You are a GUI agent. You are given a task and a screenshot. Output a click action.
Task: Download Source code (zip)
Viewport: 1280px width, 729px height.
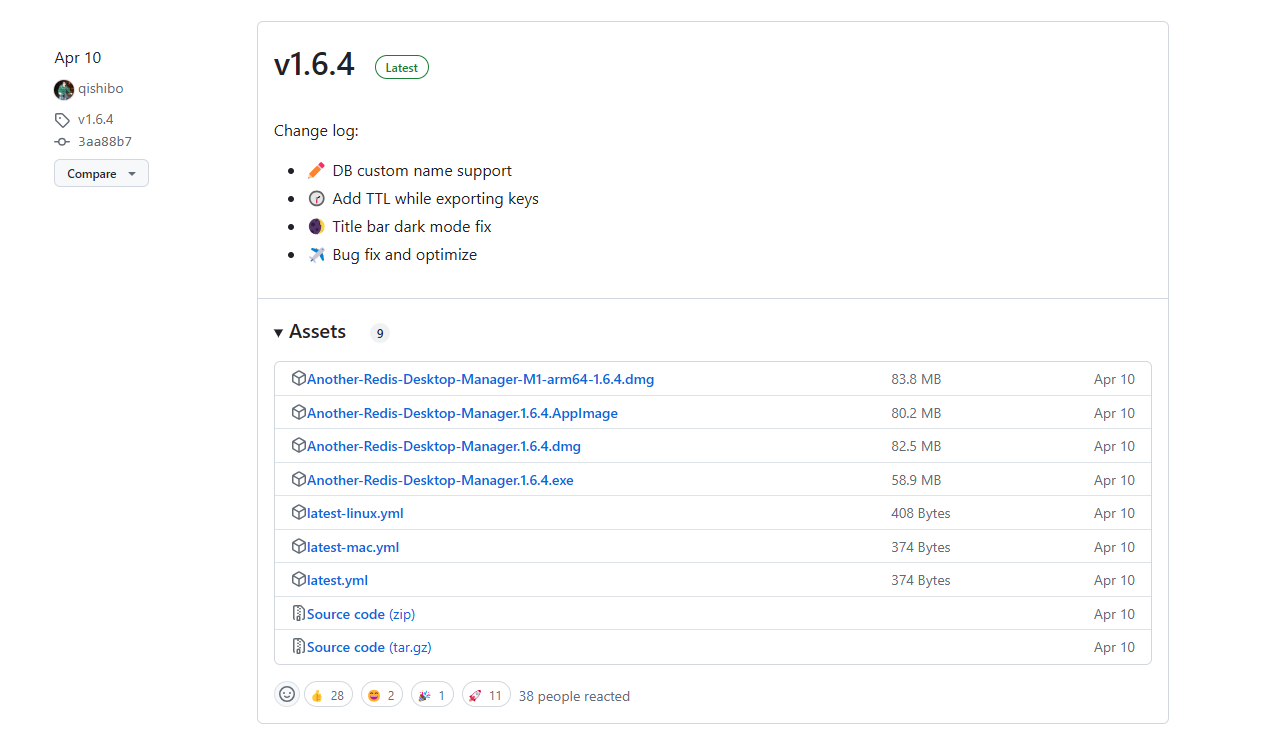(361, 614)
